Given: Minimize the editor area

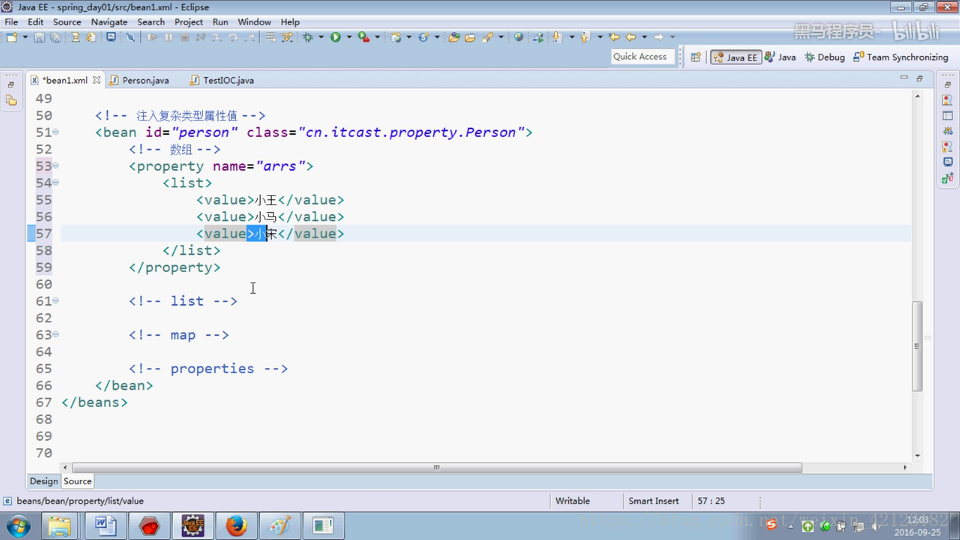Looking at the screenshot, I should click(904, 78).
